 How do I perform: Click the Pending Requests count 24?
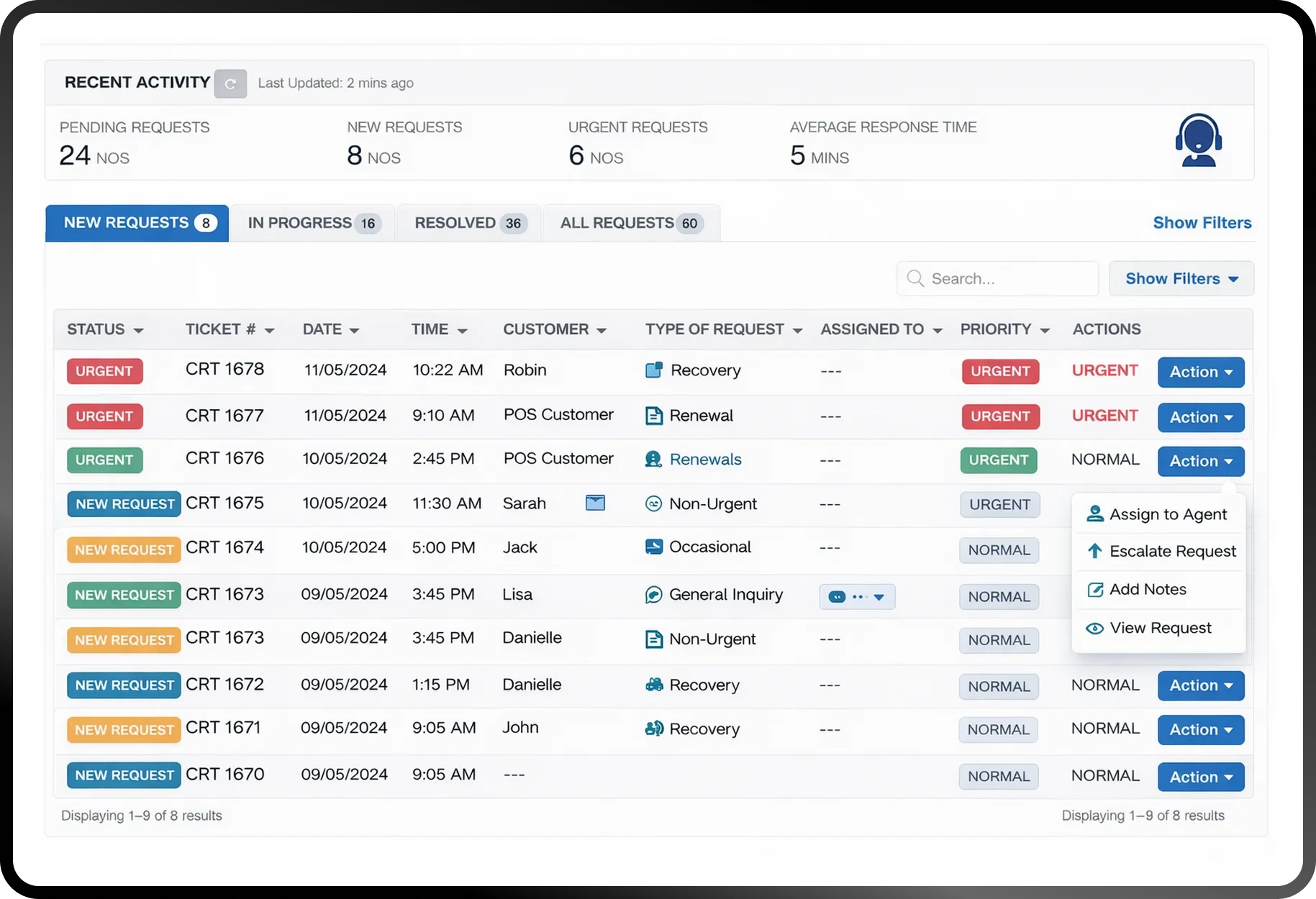75,155
